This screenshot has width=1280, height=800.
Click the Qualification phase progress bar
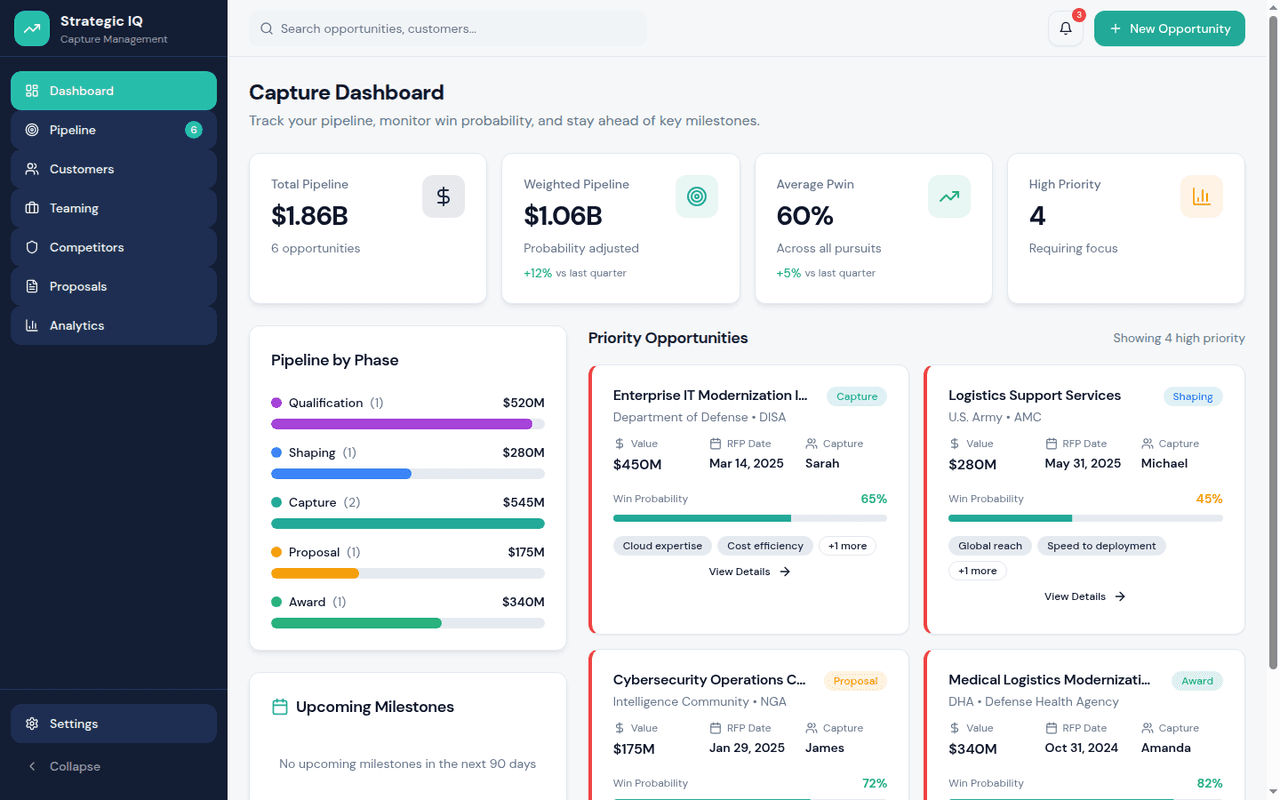pos(408,424)
